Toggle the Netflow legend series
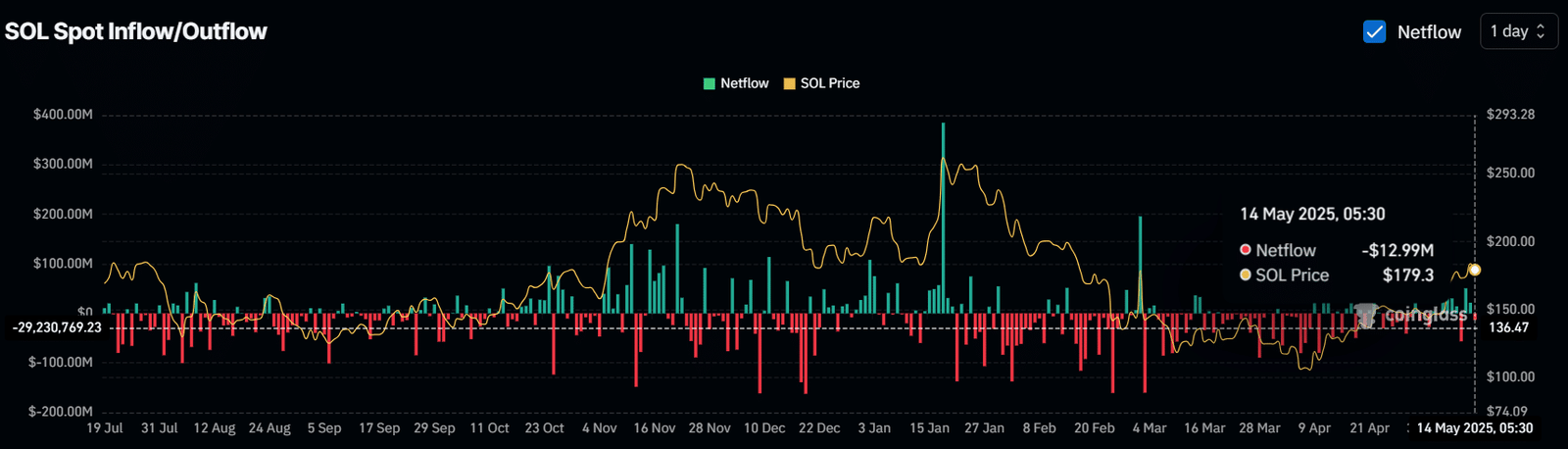The height and width of the screenshot is (449, 1568). coord(736,83)
